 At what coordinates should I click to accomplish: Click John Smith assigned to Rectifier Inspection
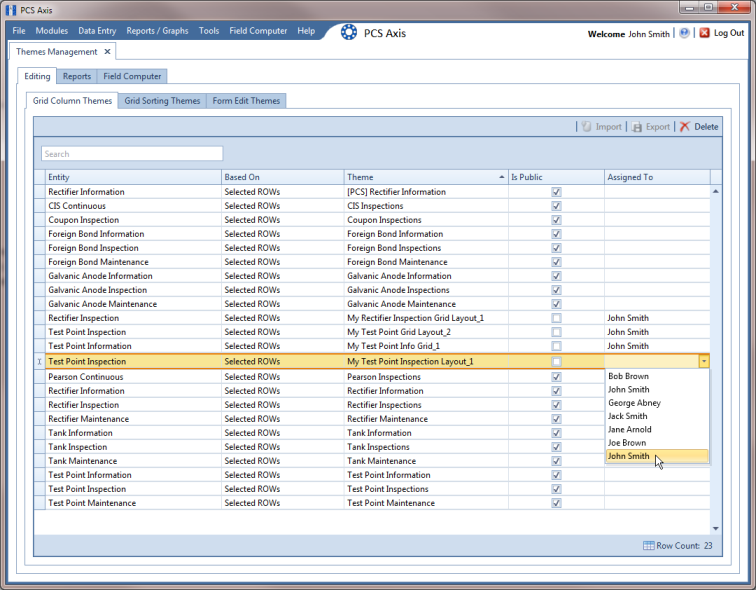[657, 318]
